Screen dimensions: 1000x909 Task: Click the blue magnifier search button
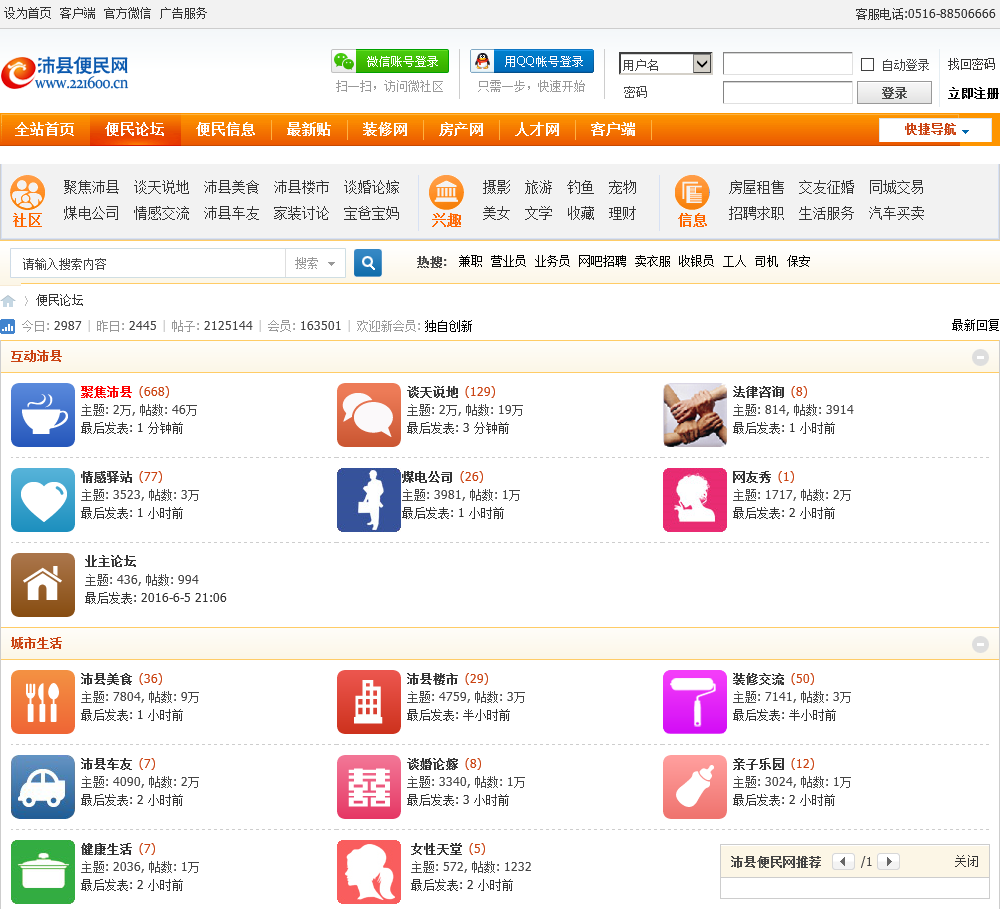pyautogui.click(x=368, y=263)
